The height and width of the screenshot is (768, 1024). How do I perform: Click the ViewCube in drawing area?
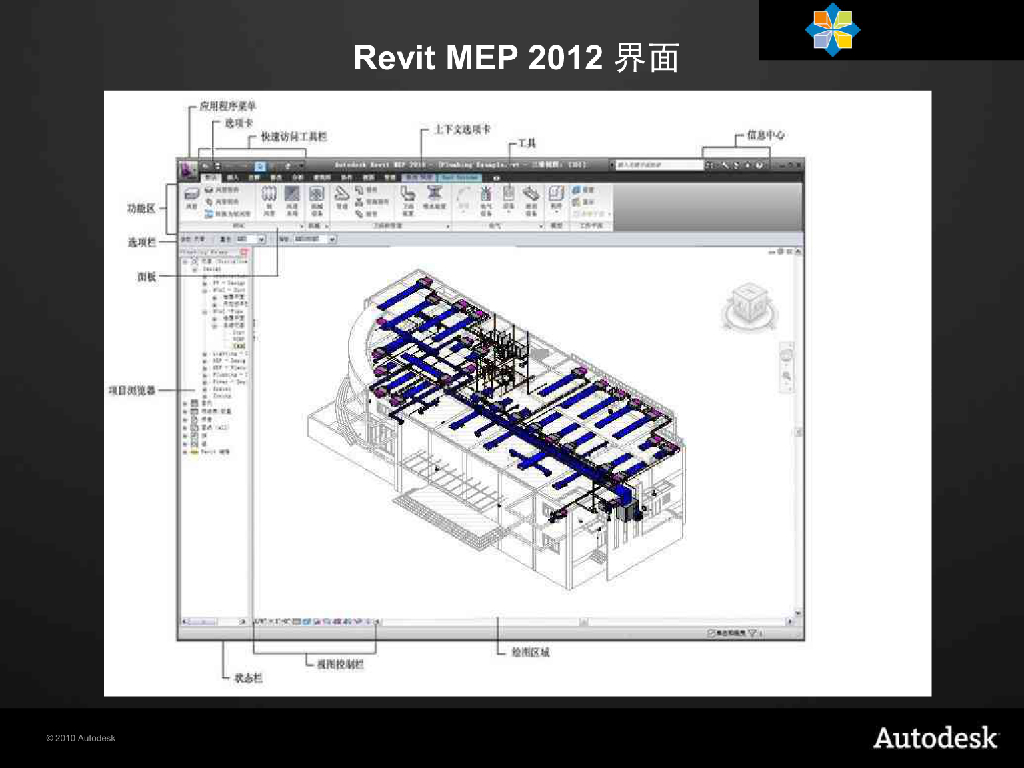tap(750, 306)
